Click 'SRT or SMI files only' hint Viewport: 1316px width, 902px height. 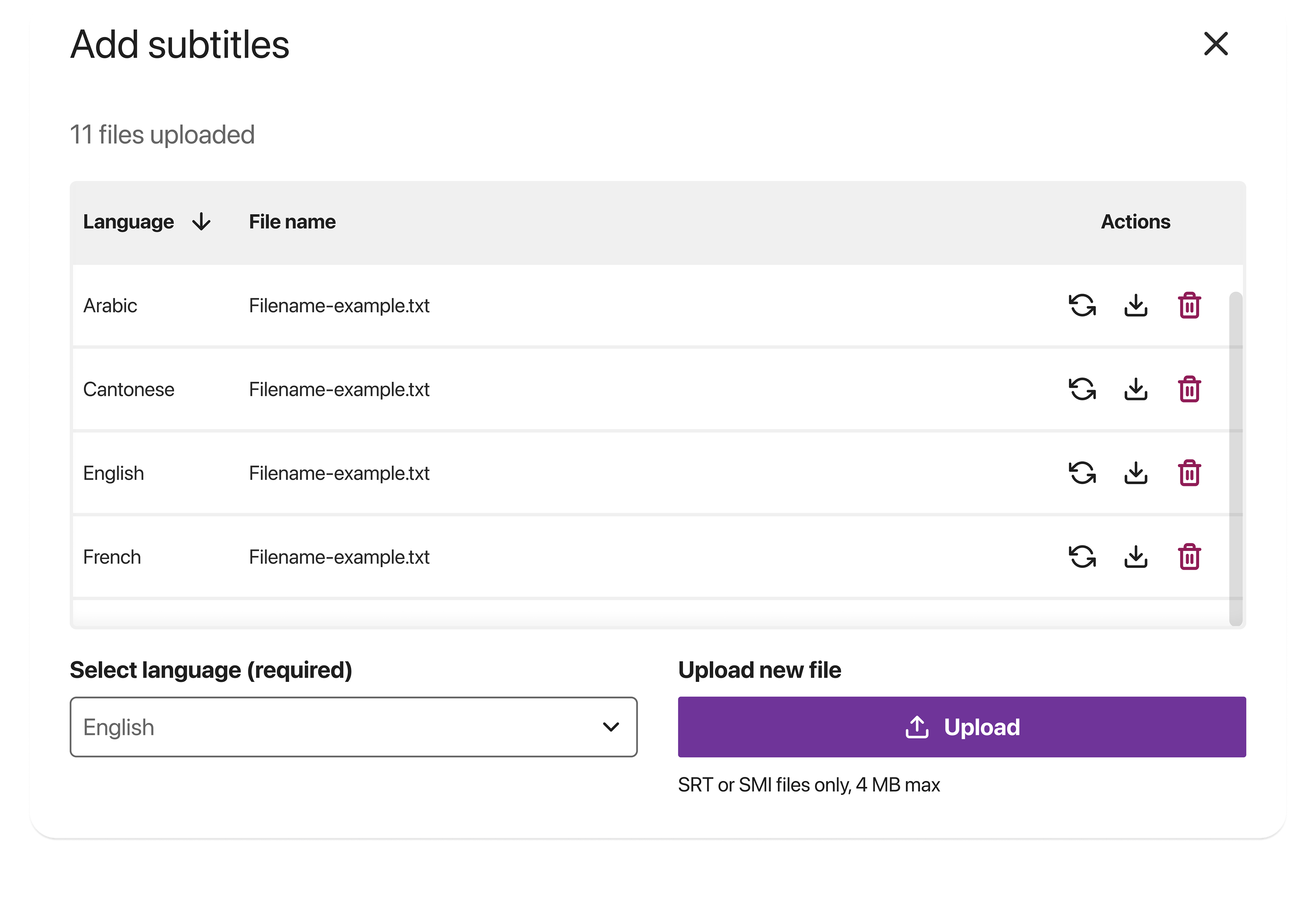click(x=809, y=785)
